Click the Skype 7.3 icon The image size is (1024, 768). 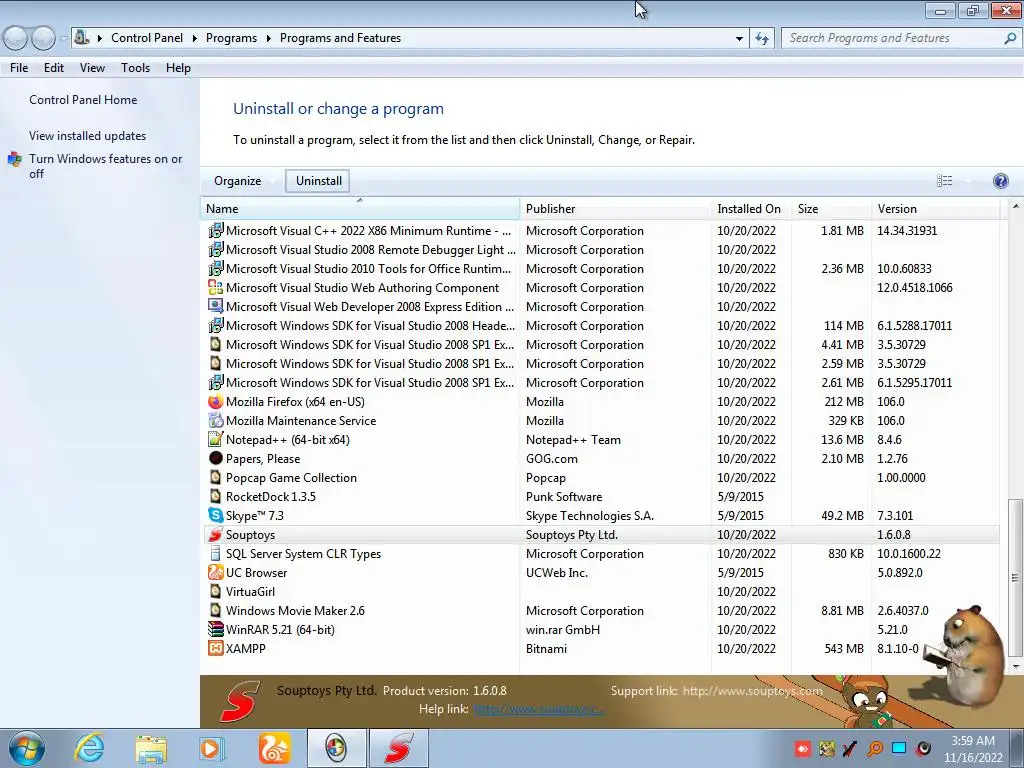coord(215,515)
